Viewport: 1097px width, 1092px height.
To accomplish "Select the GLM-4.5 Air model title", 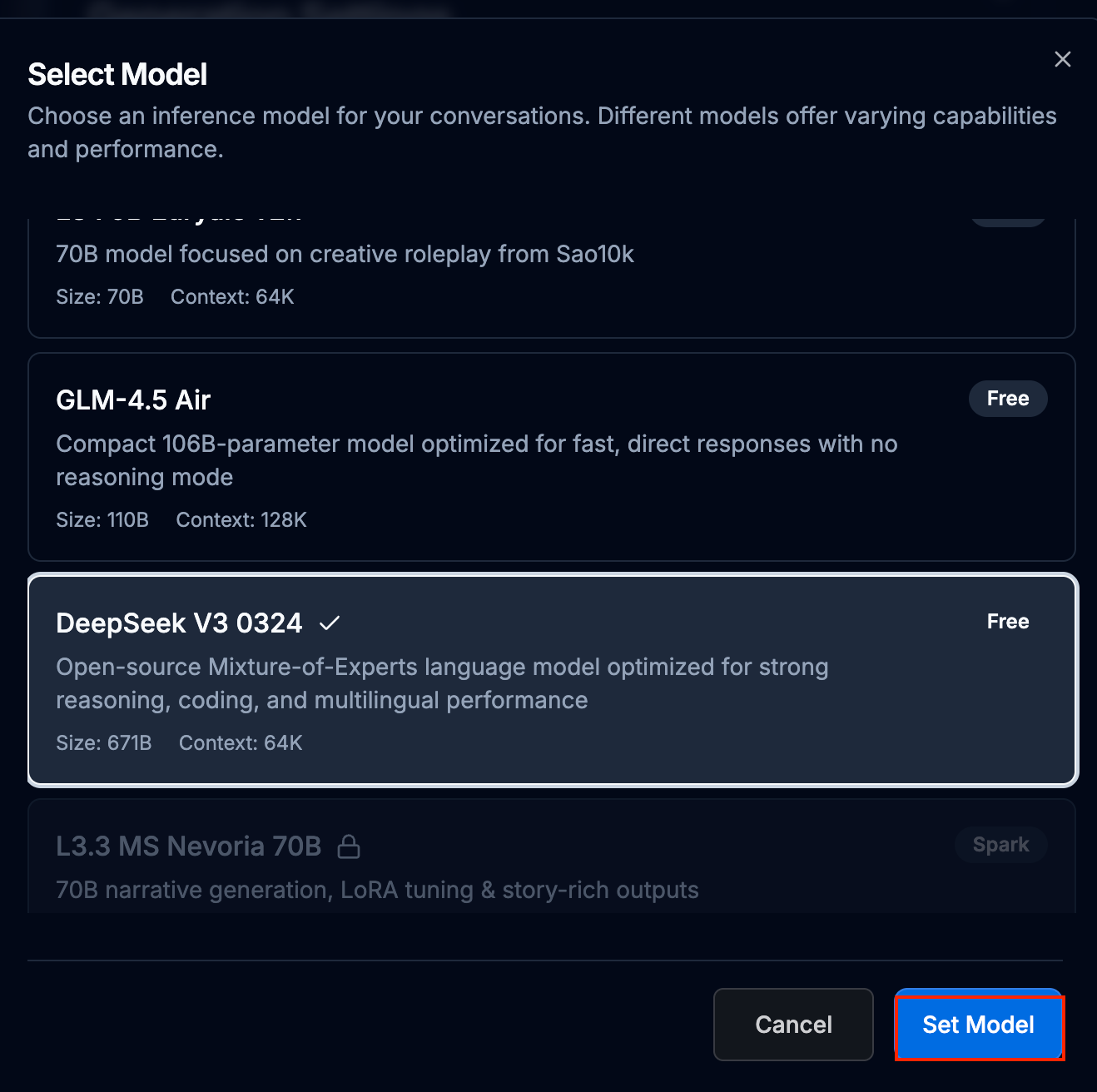I will [133, 400].
